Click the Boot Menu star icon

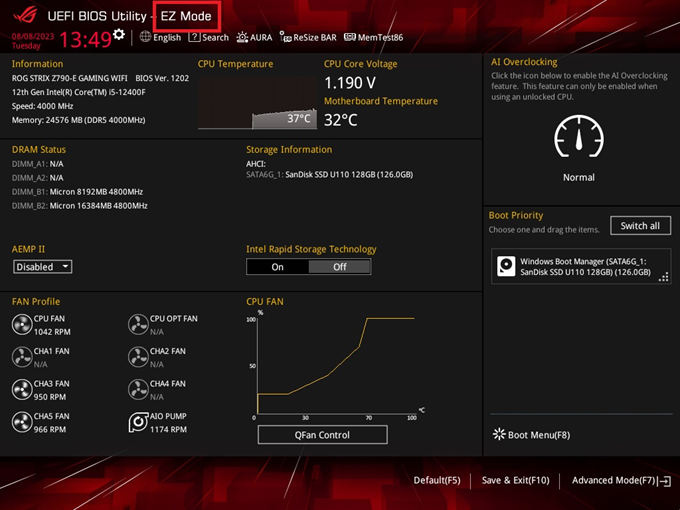[x=499, y=434]
